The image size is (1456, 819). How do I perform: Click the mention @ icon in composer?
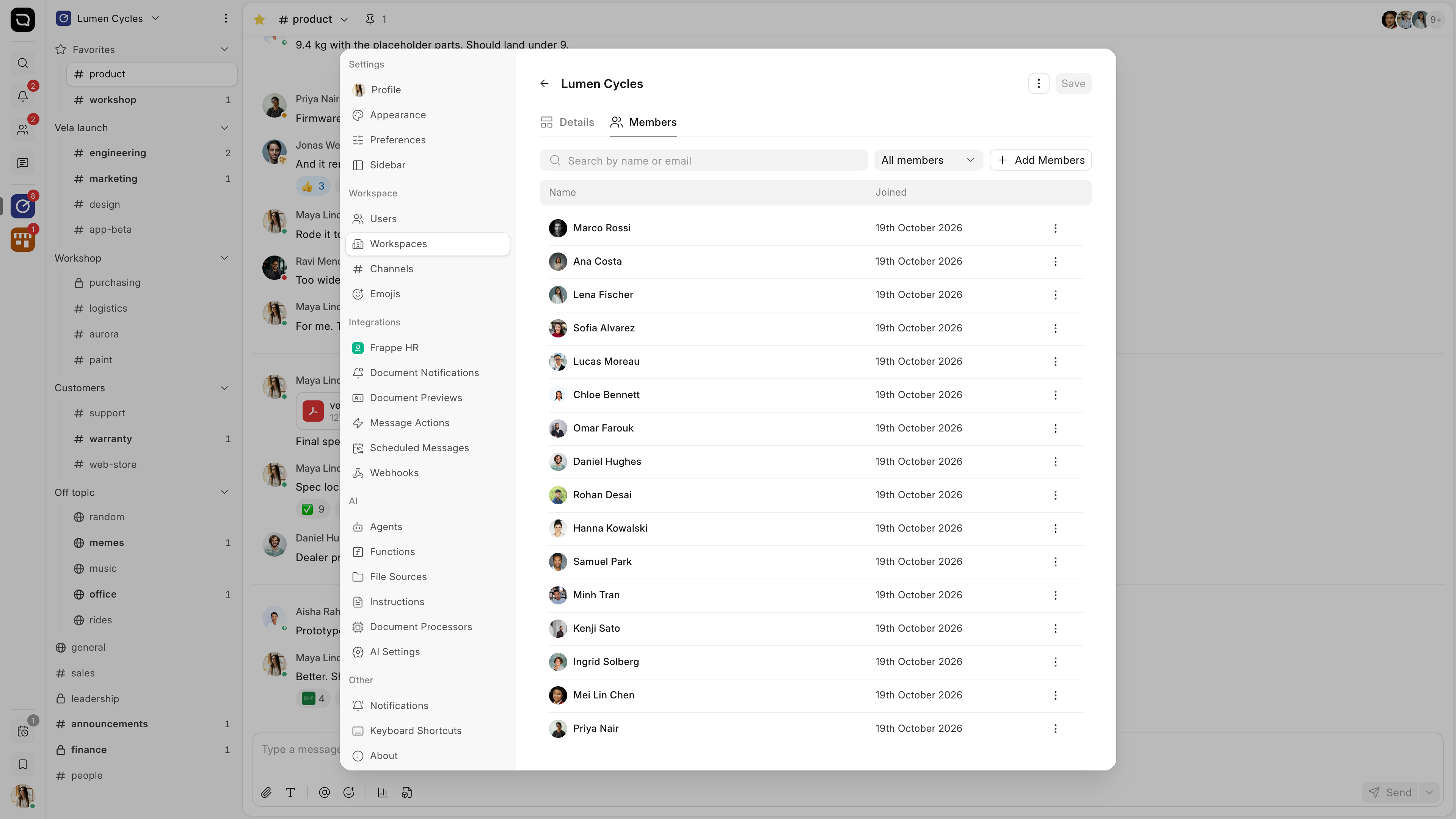[x=325, y=792]
